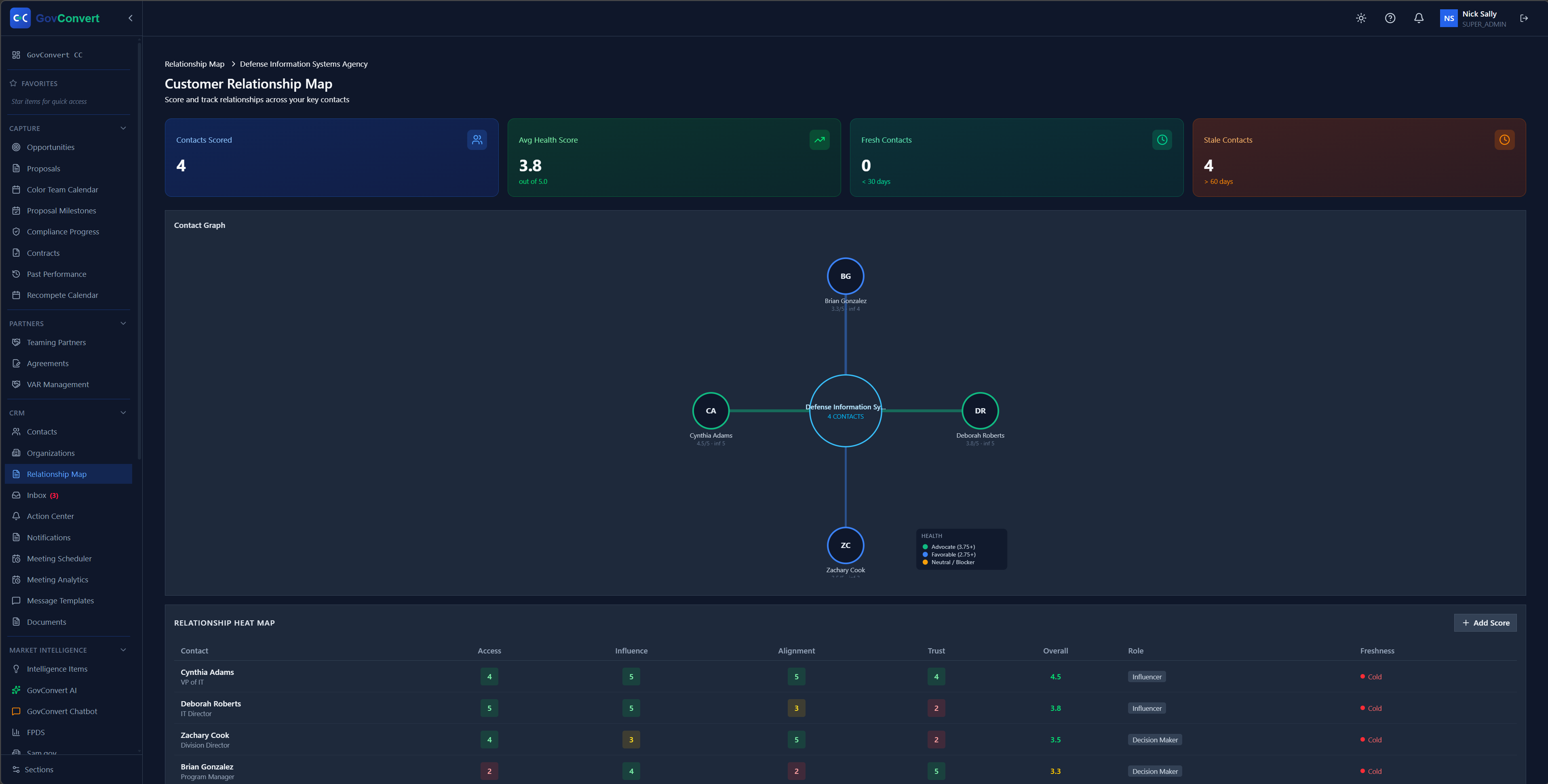The height and width of the screenshot is (784, 1548).
Task: Click the NS user avatar
Action: (1449, 18)
